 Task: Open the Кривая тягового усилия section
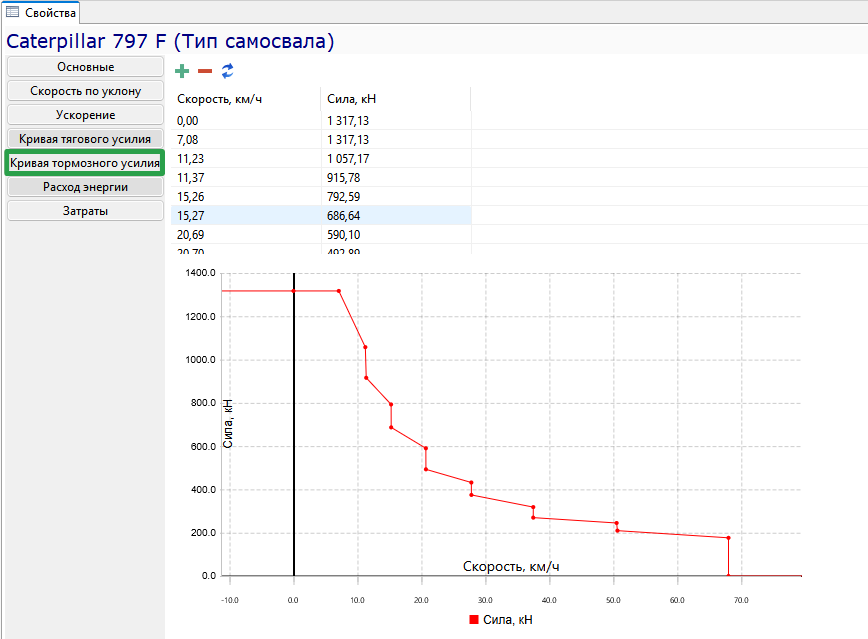coord(85,139)
